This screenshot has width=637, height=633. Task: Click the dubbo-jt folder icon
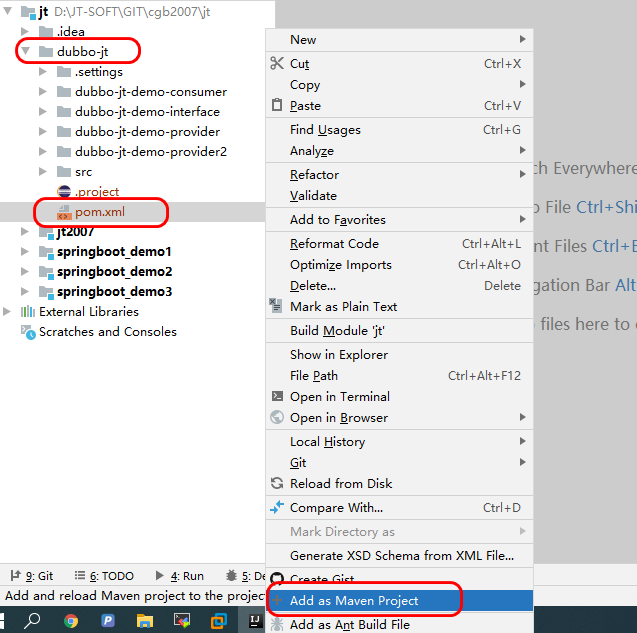tap(46, 52)
